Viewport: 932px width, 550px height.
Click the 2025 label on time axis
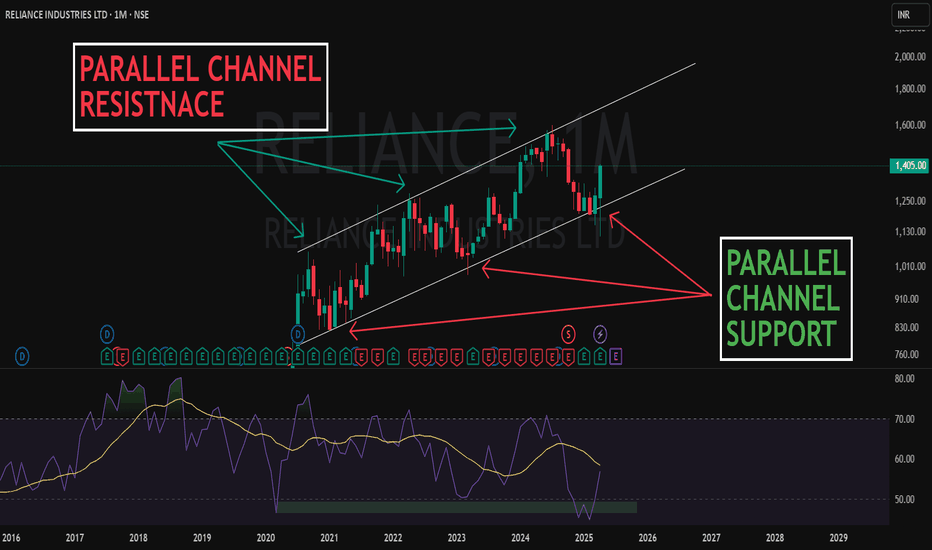coord(584,538)
